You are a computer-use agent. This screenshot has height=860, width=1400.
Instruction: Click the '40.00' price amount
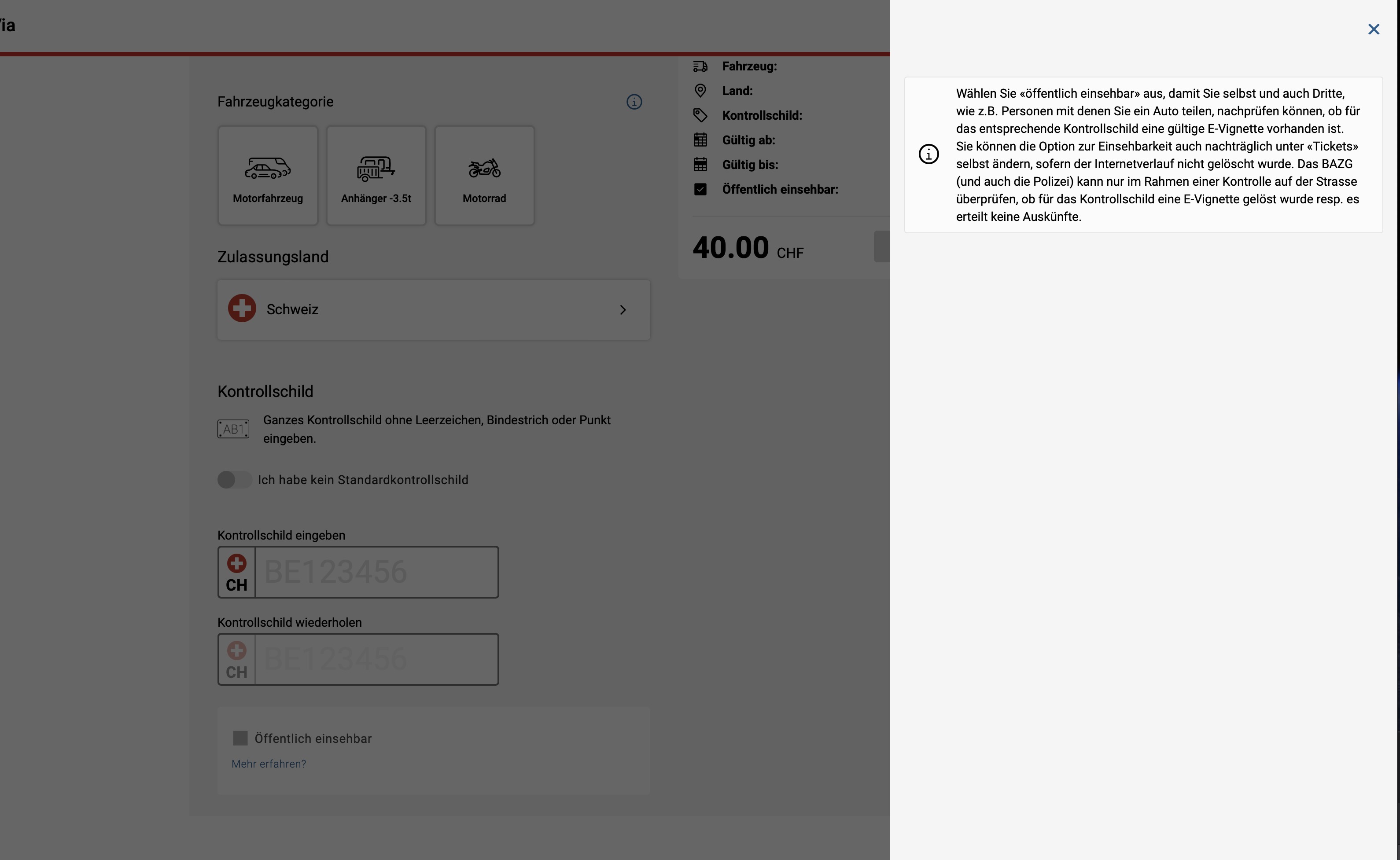coord(730,248)
